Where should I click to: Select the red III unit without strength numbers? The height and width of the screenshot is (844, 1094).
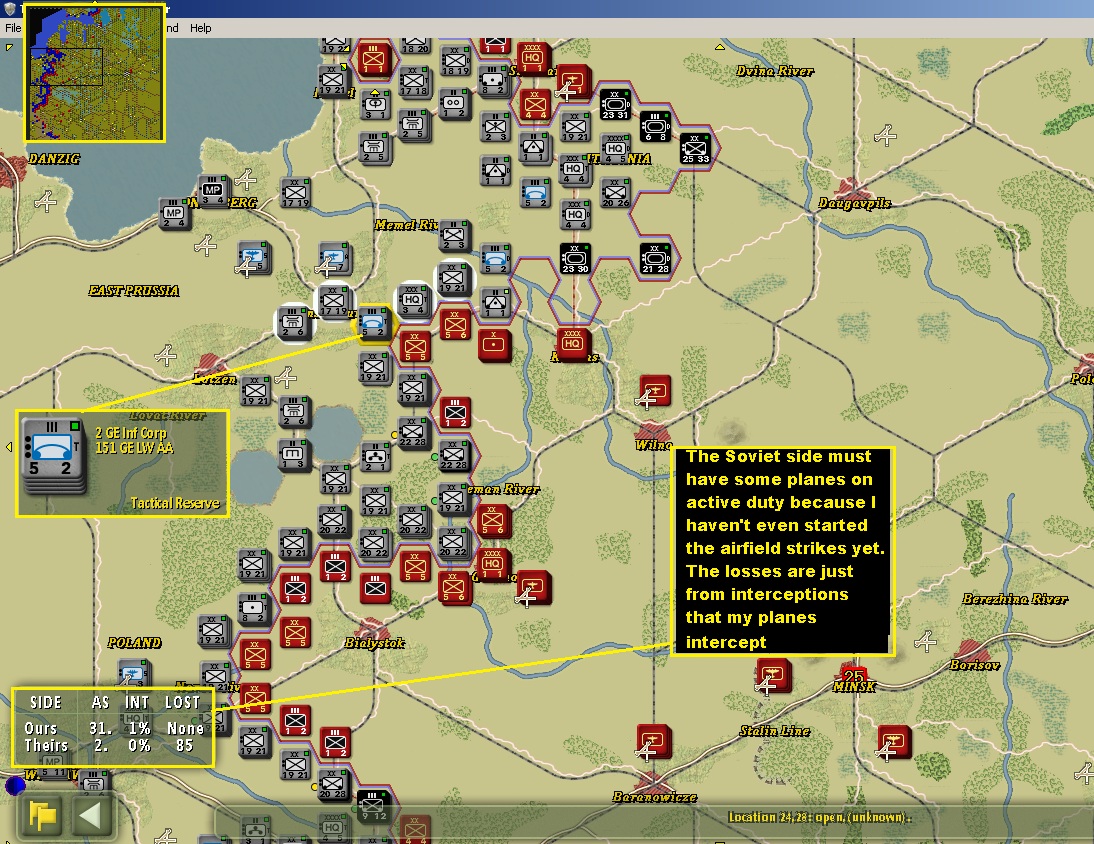[375, 588]
